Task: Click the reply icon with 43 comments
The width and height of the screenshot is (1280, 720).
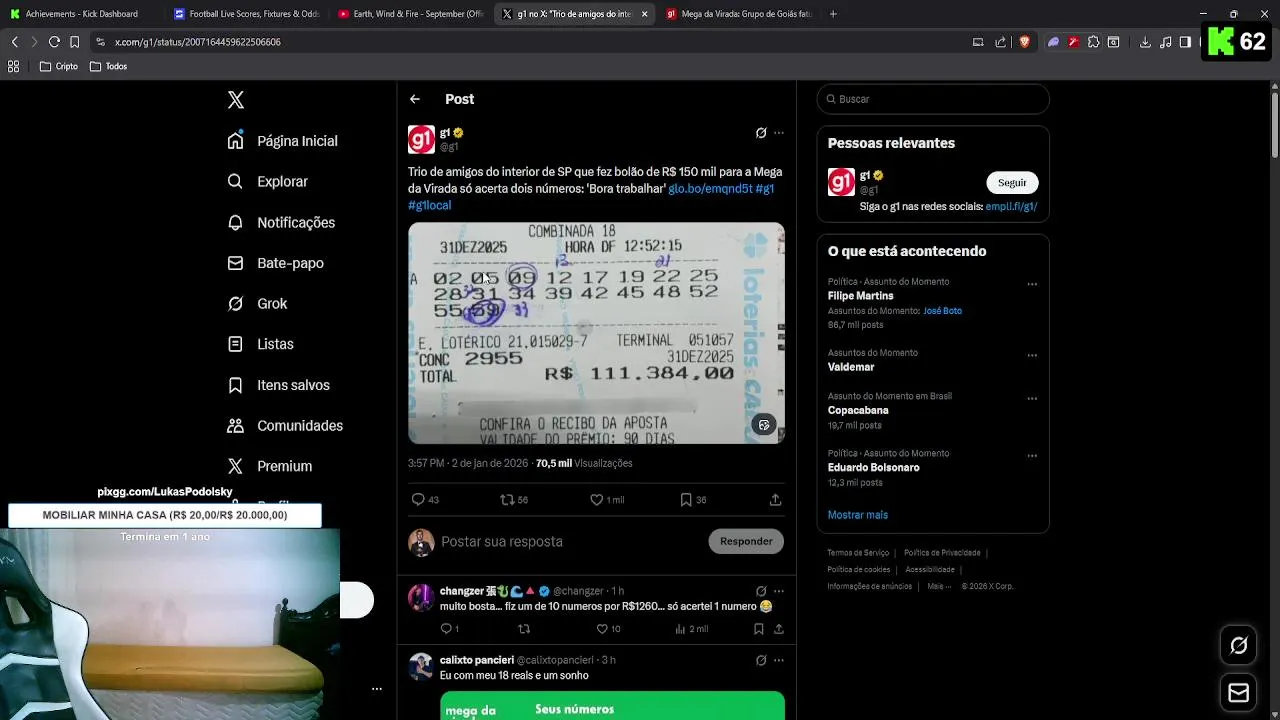Action: [x=425, y=500]
